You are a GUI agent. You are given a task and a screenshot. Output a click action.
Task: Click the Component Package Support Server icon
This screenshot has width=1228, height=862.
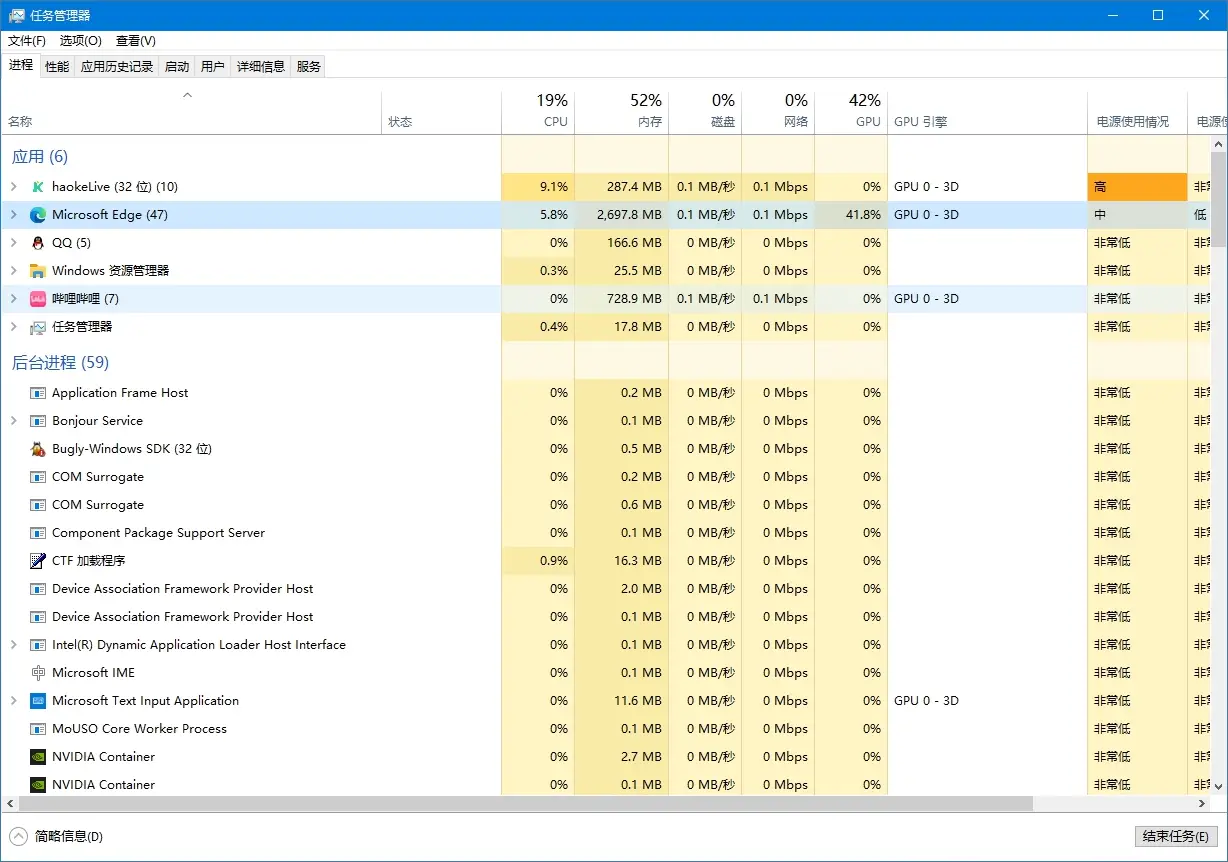pos(38,533)
